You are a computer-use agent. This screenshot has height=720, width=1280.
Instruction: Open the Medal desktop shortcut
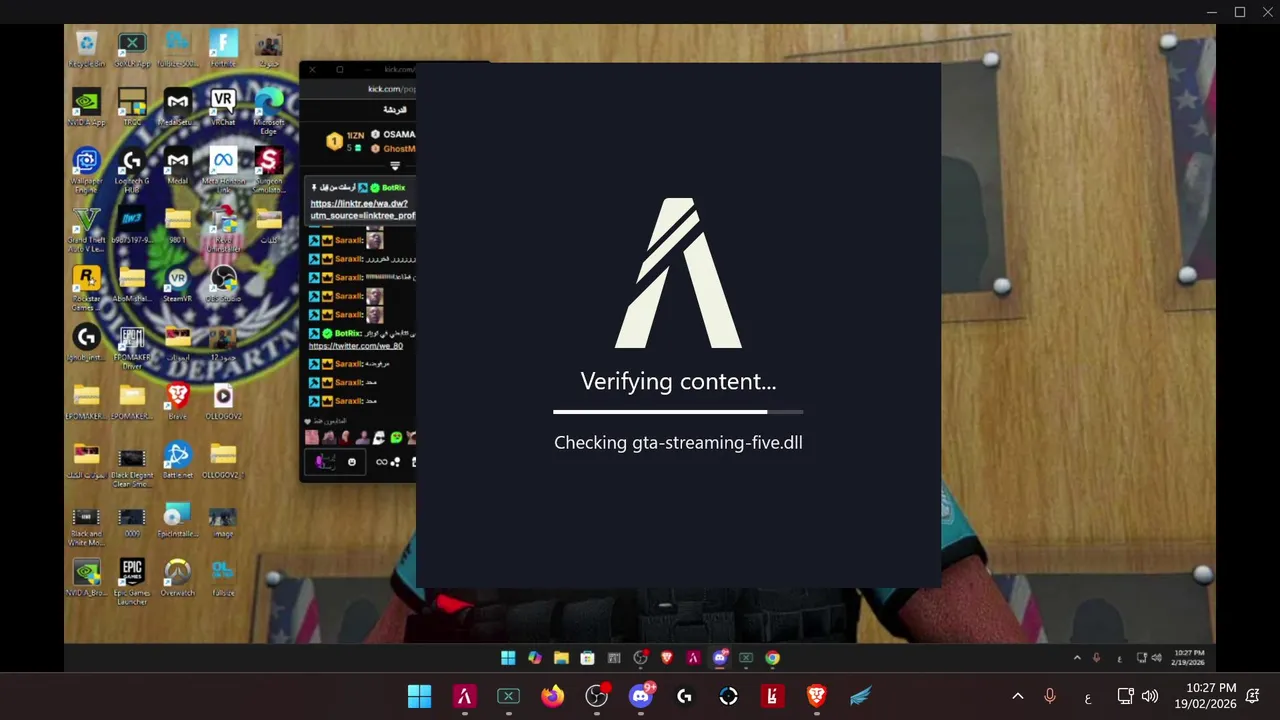point(177,166)
